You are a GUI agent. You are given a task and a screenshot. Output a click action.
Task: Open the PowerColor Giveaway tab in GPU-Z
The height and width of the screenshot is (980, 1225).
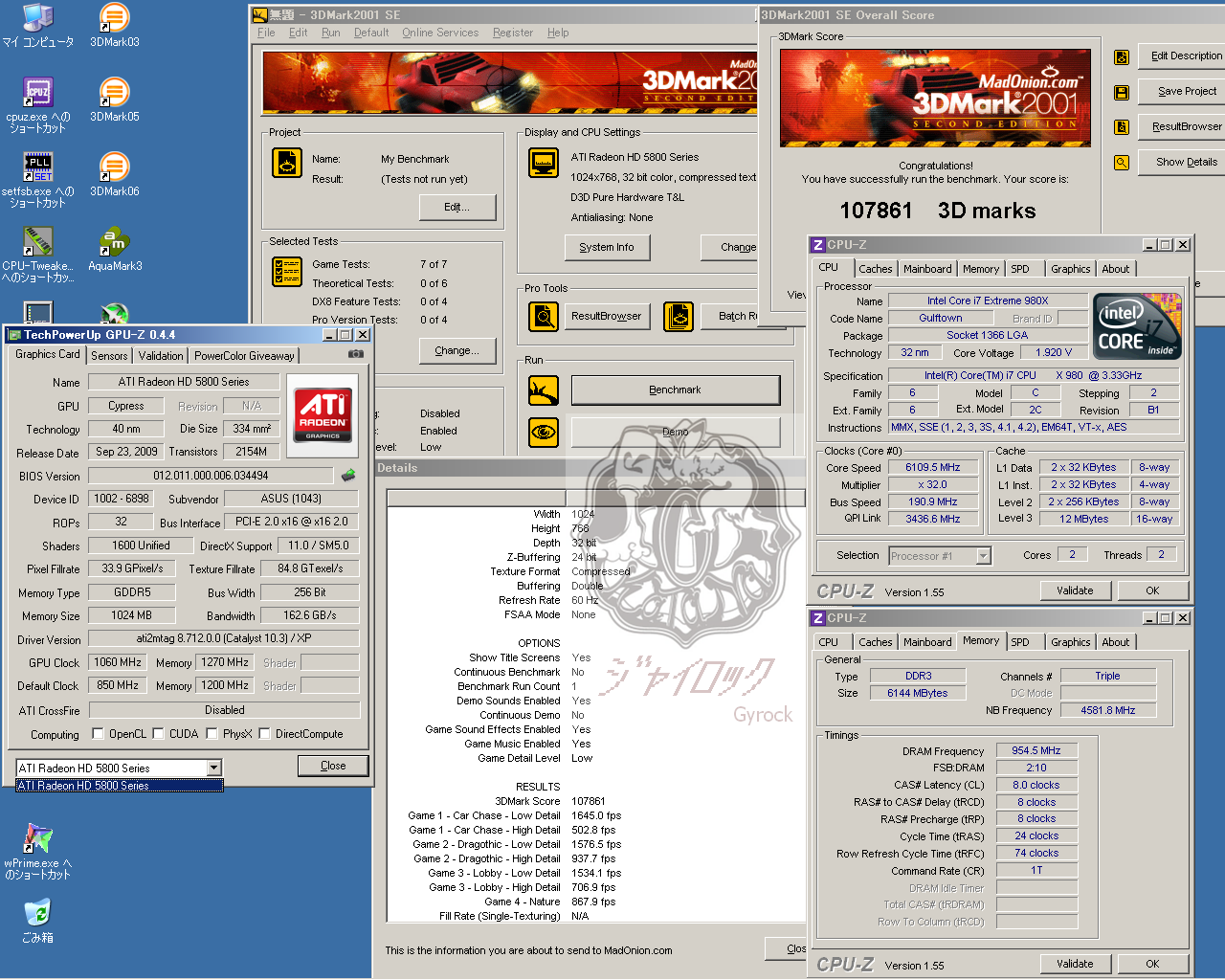click(x=244, y=355)
